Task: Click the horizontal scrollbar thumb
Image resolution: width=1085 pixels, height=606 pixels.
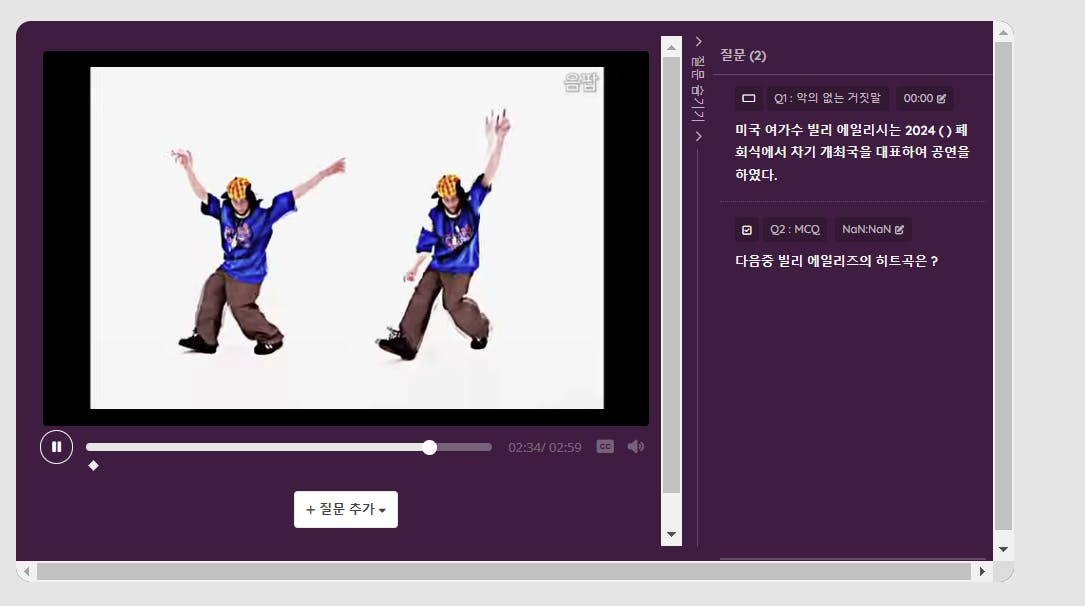Action: tap(504, 571)
